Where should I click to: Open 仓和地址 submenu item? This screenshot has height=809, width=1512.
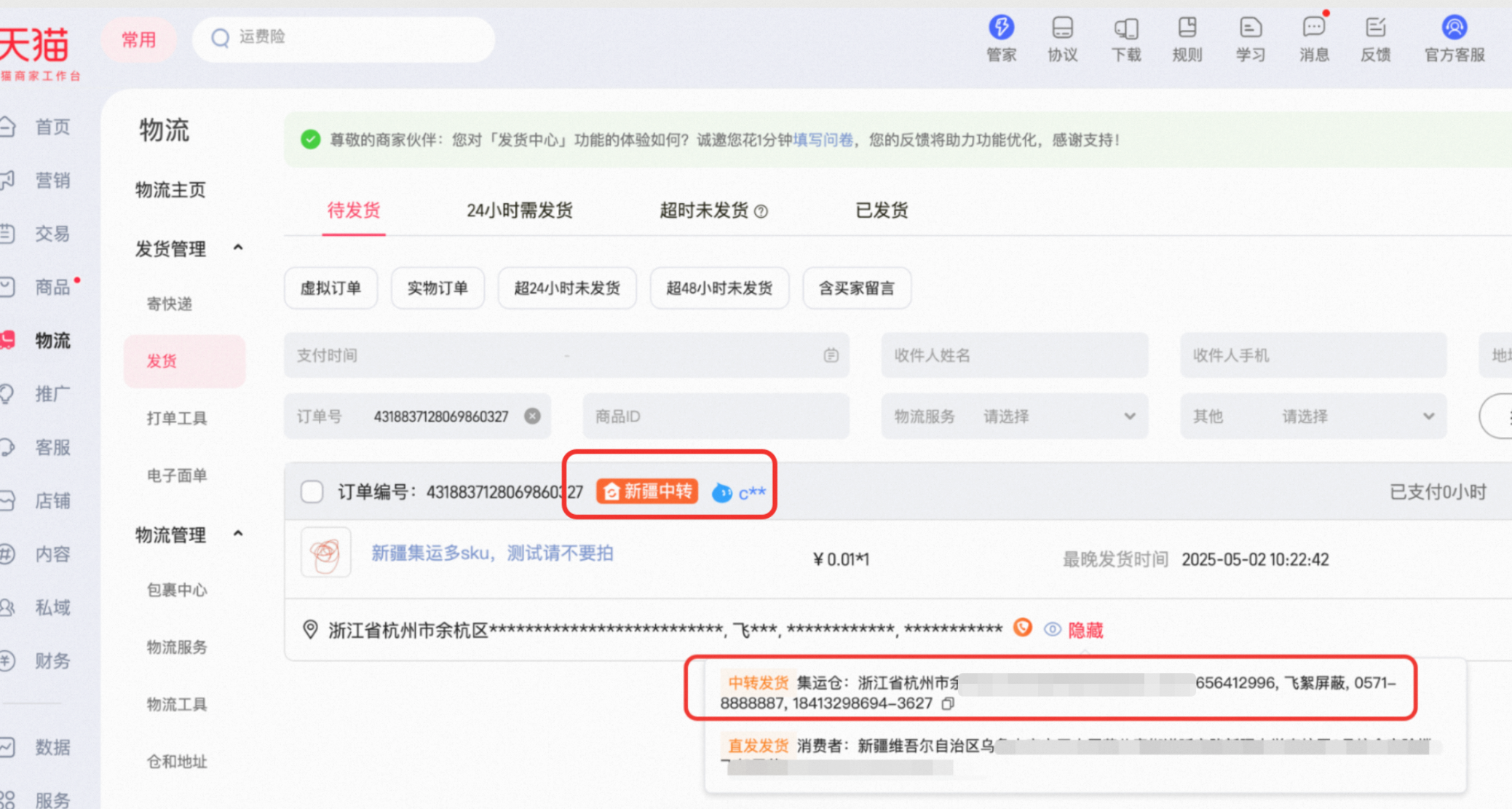pos(177,762)
